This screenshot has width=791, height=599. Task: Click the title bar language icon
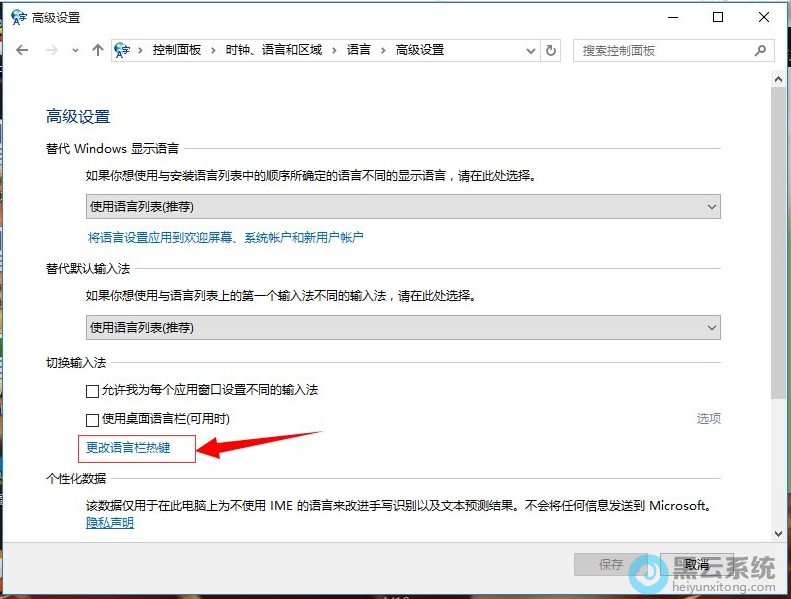19,17
